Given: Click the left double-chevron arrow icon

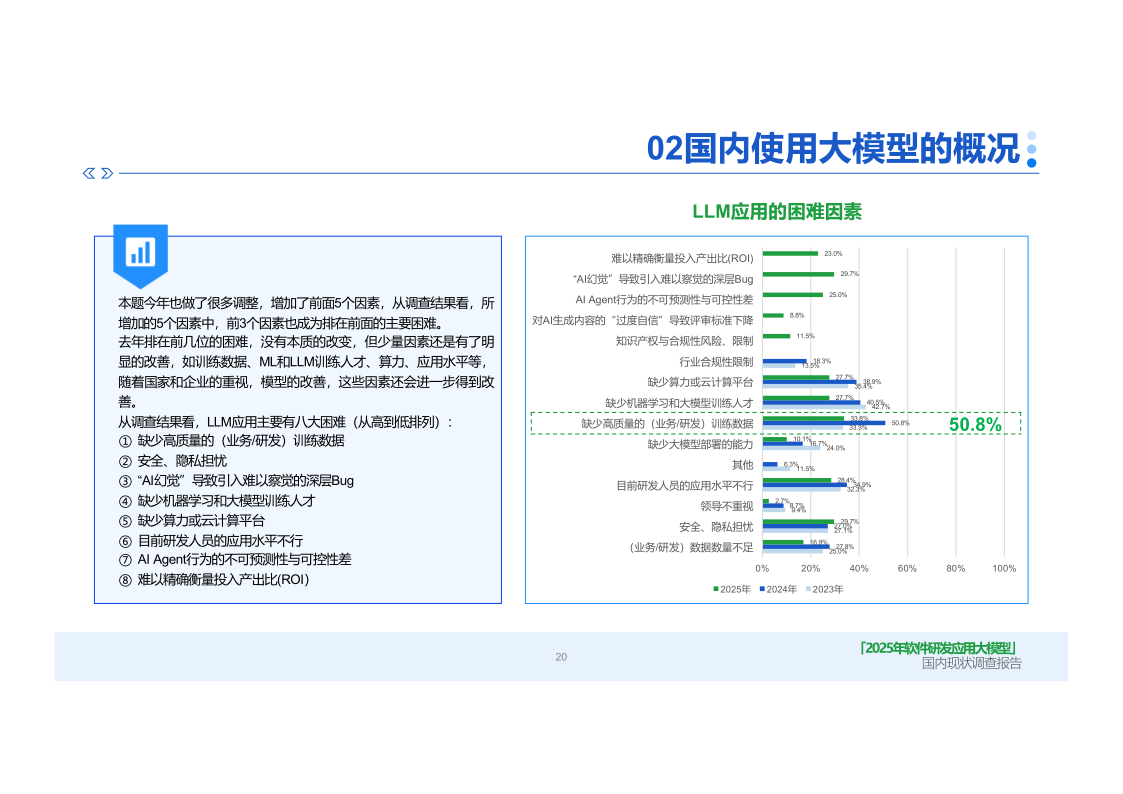Looking at the screenshot, I should 89,173.
